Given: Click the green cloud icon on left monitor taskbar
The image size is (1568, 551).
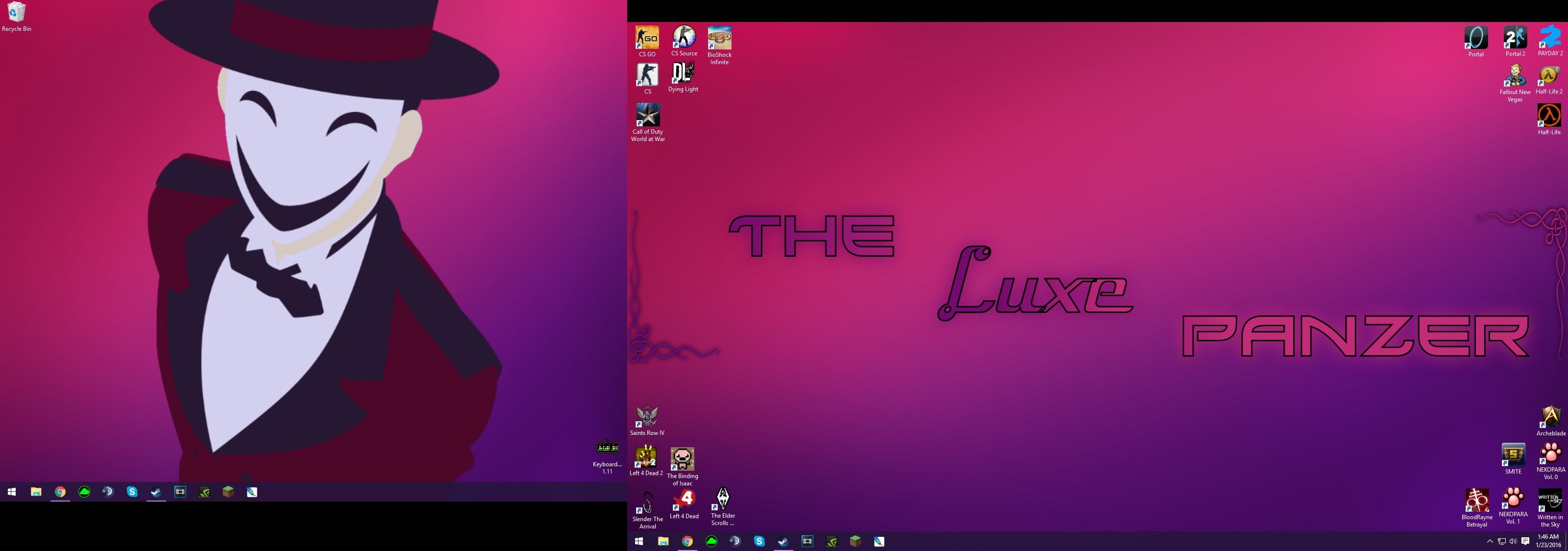Looking at the screenshot, I should click(x=84, y=492).
